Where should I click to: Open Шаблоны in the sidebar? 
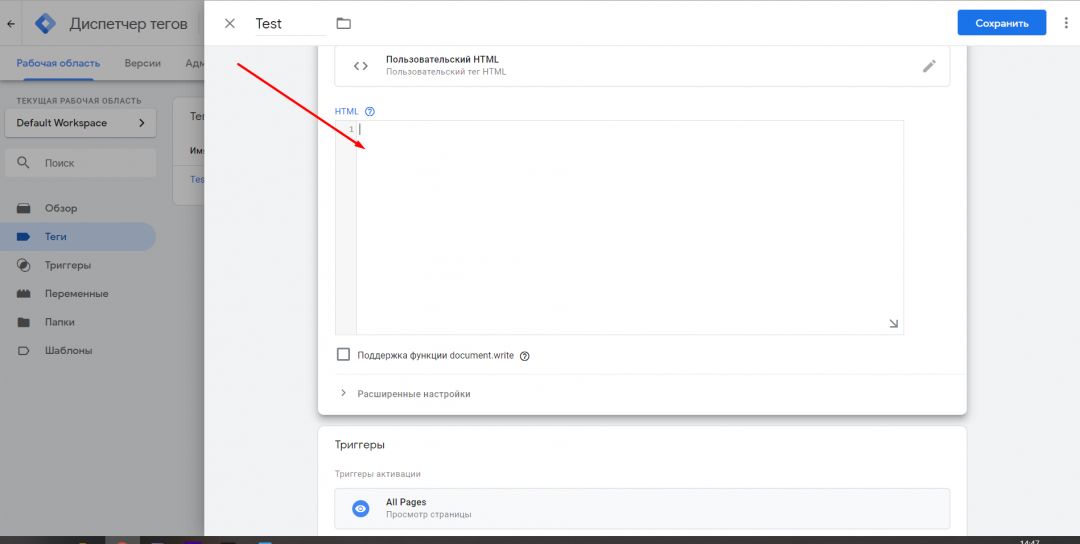[78, 351]
